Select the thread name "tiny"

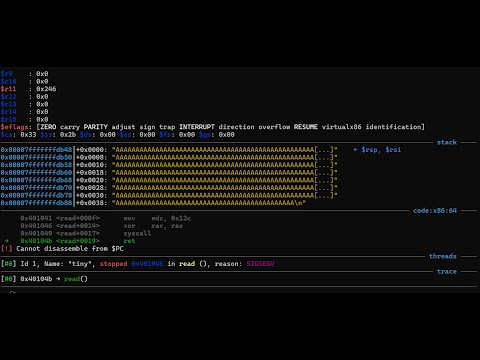click(x=80, y=264)
